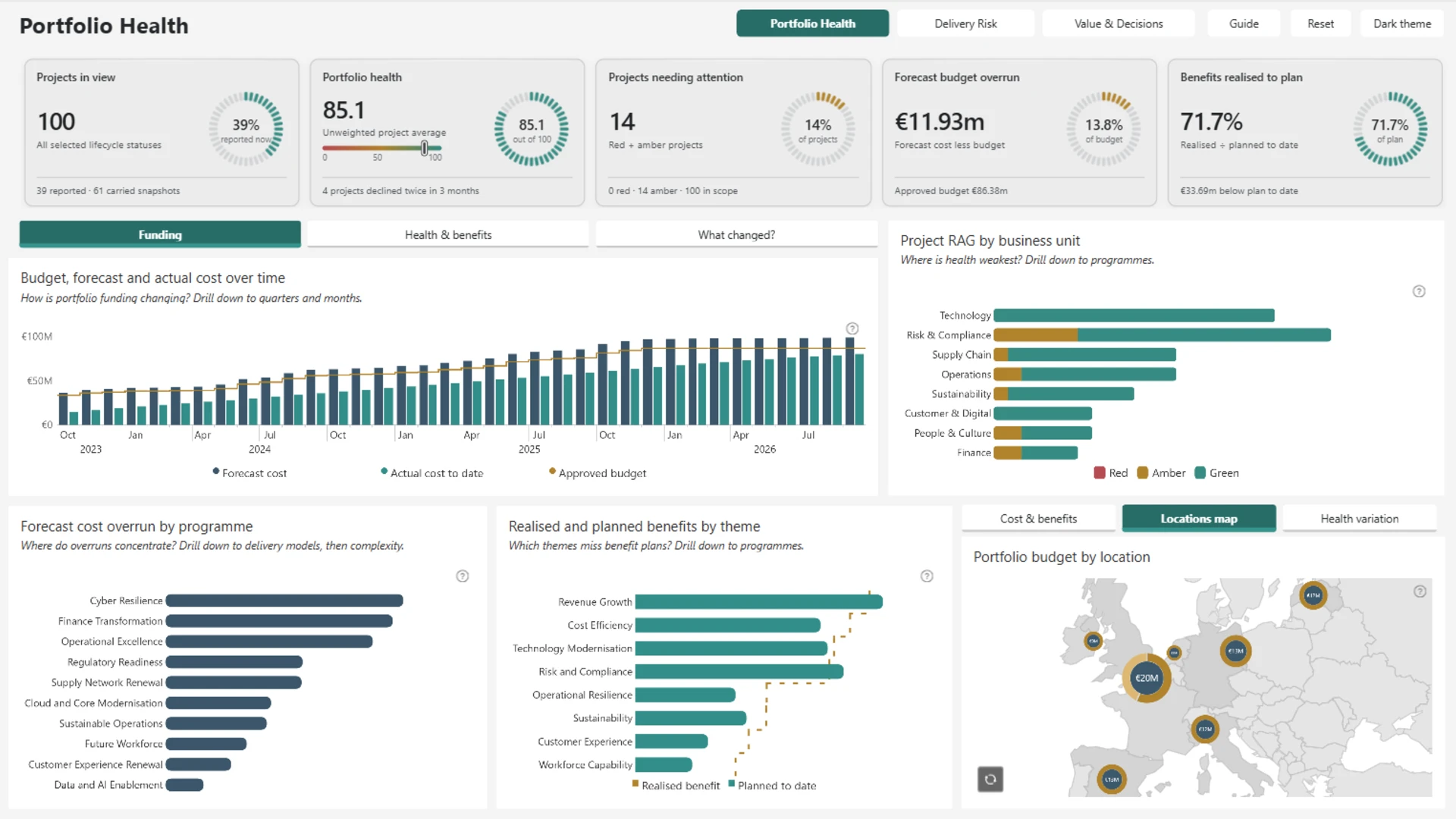1456x819 pixels.
Task: Open Value & Decisions page
Action: pos(1119,24)
